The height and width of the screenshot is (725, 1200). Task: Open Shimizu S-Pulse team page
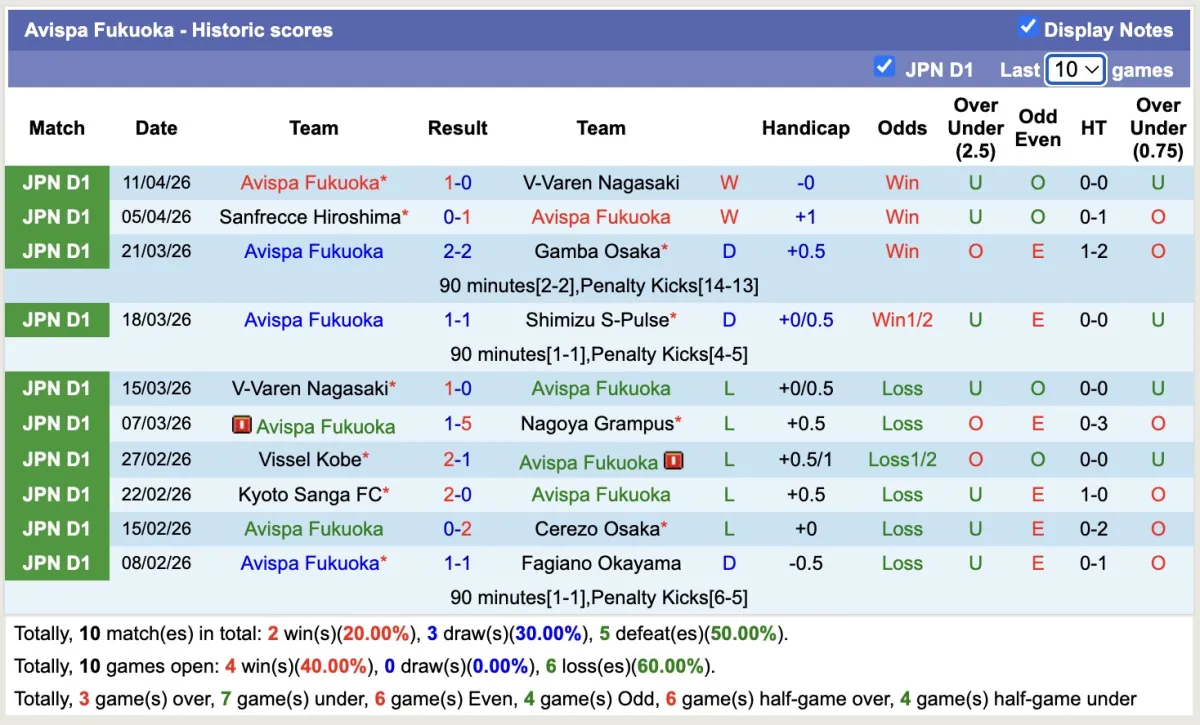pyautogui.click(x=597, y=320)
